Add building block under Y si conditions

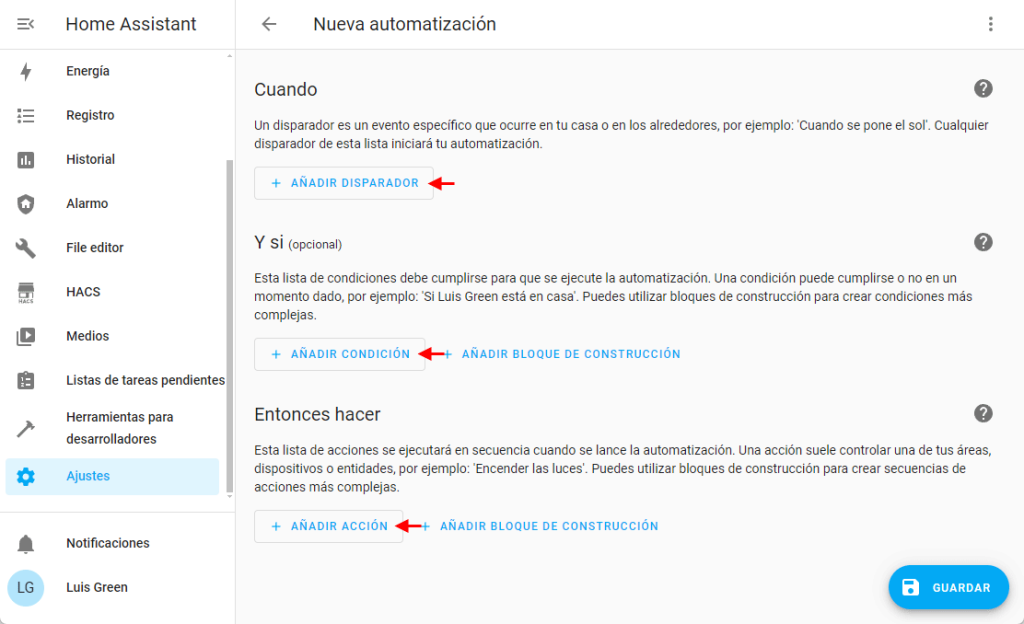(564, 354)
